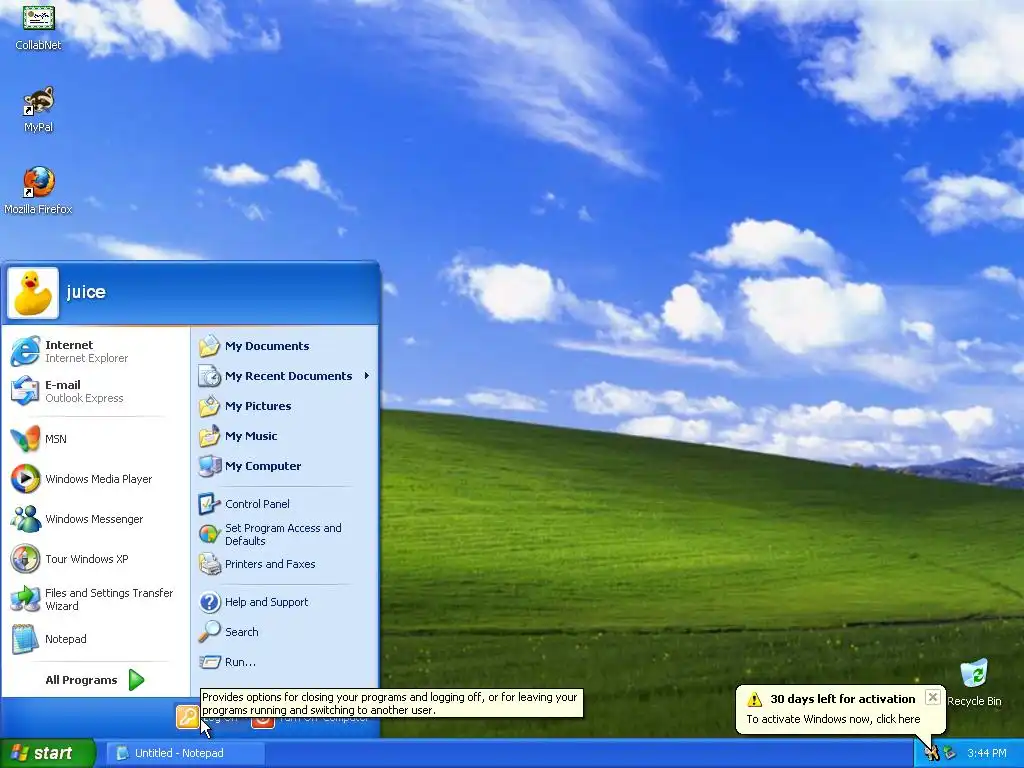1024x768 pixels.
Task: Click the 30 days left warning icon
Action: click(x=754, y=699)
